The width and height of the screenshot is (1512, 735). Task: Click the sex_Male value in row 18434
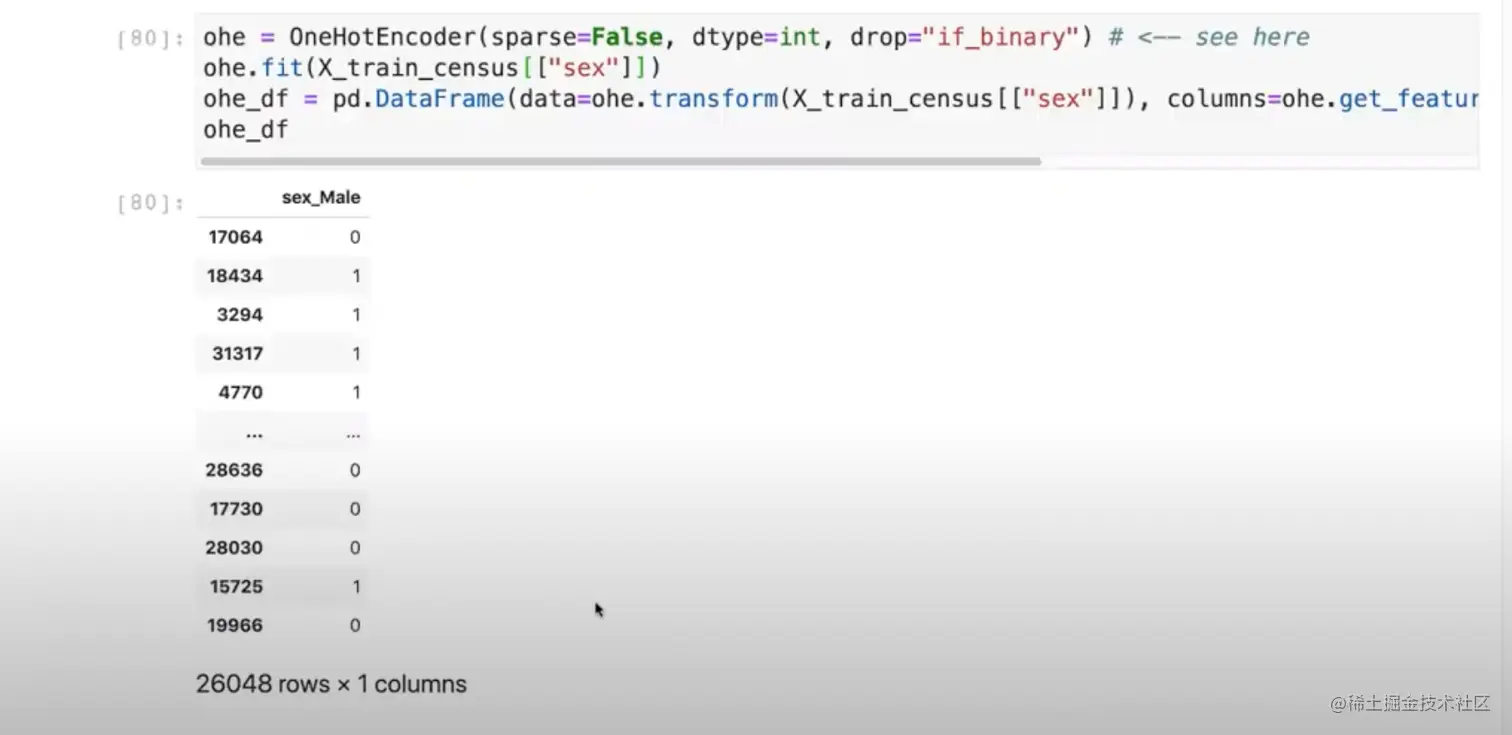[x=356, y=276]
